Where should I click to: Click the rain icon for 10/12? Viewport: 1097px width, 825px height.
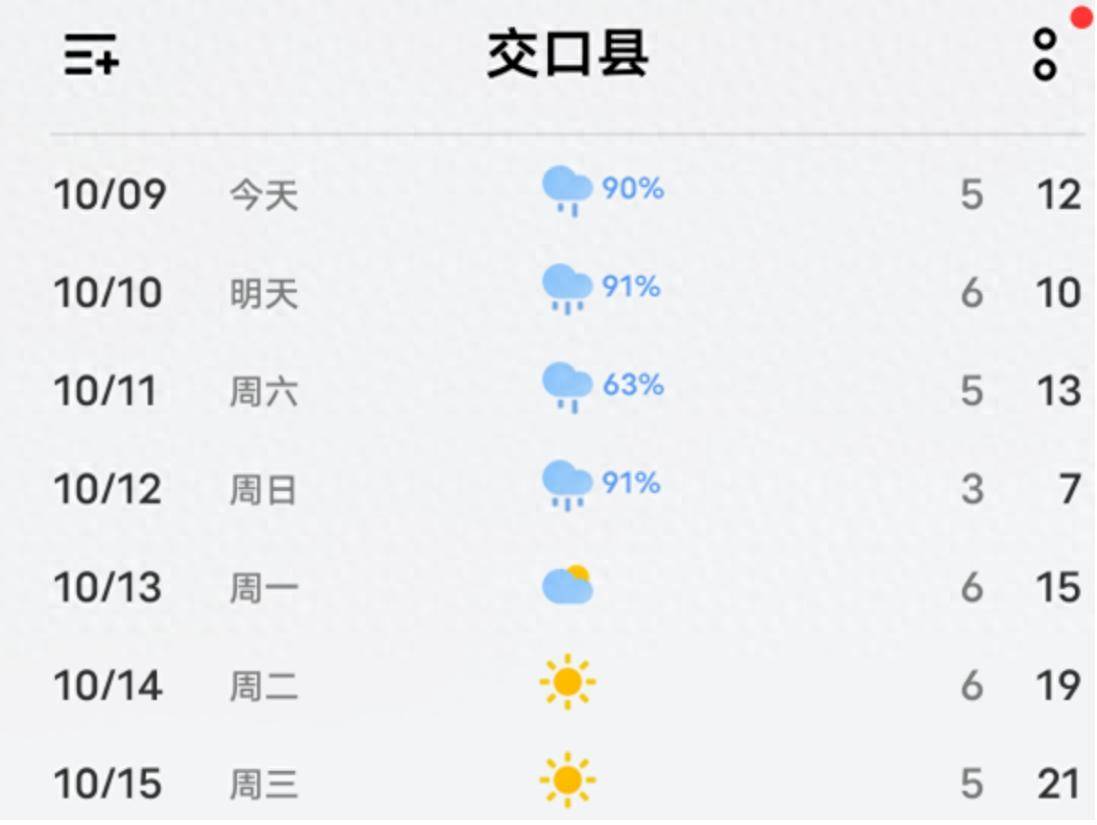tap(567, 485)
